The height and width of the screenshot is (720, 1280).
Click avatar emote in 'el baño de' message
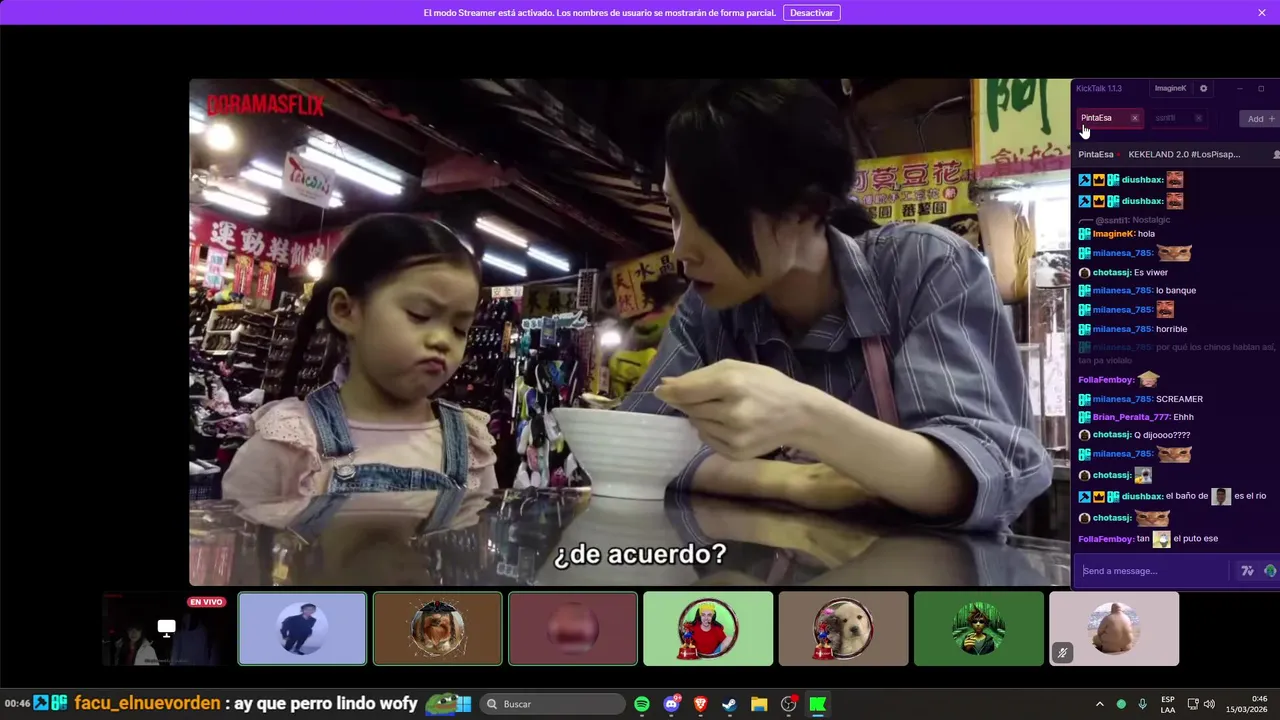coord(1221,496)
